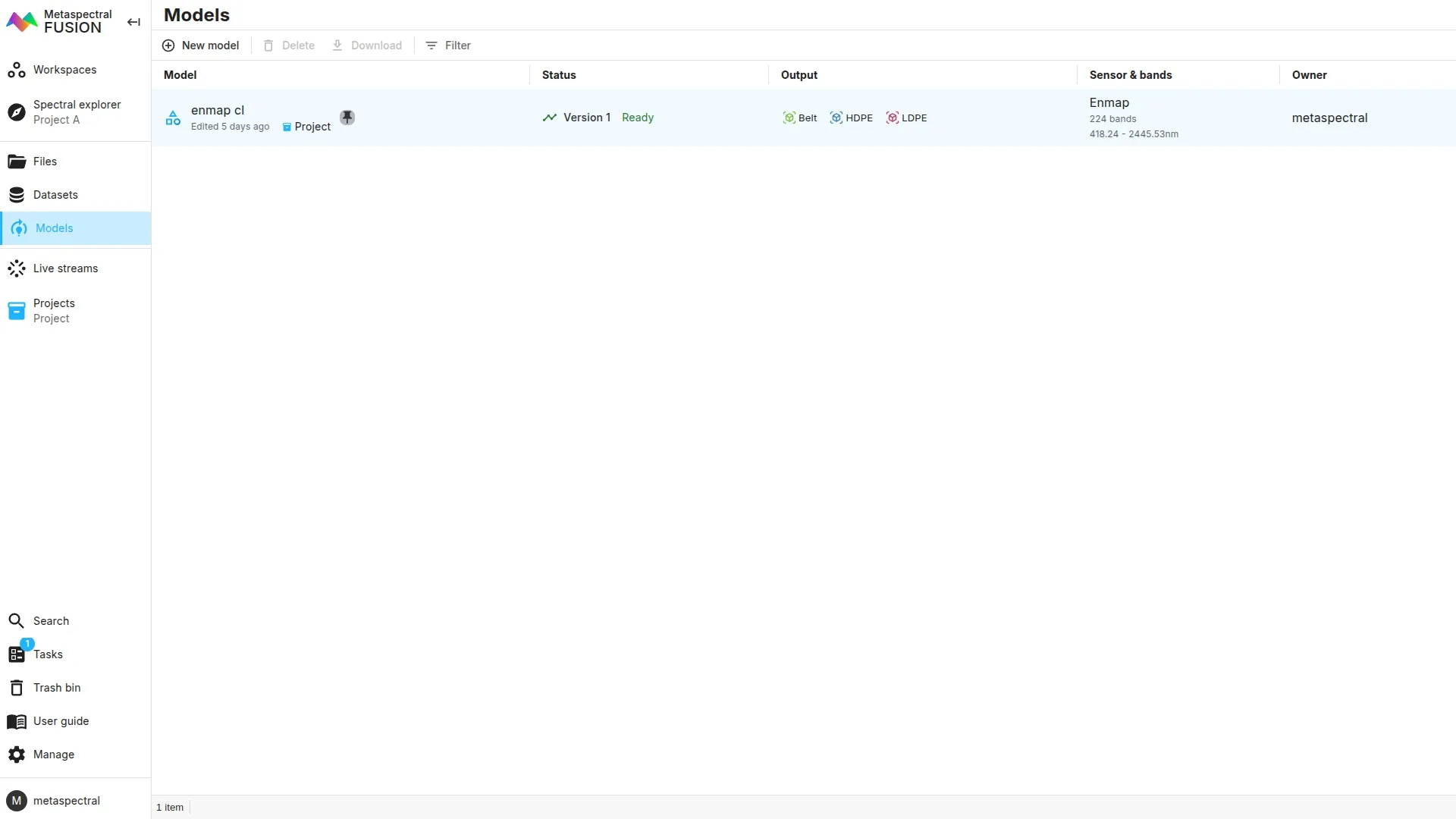This screenshot has height=819, width=1456.
Task: Click the Version 1 status trend icon
Action: (x=550, y=118)
